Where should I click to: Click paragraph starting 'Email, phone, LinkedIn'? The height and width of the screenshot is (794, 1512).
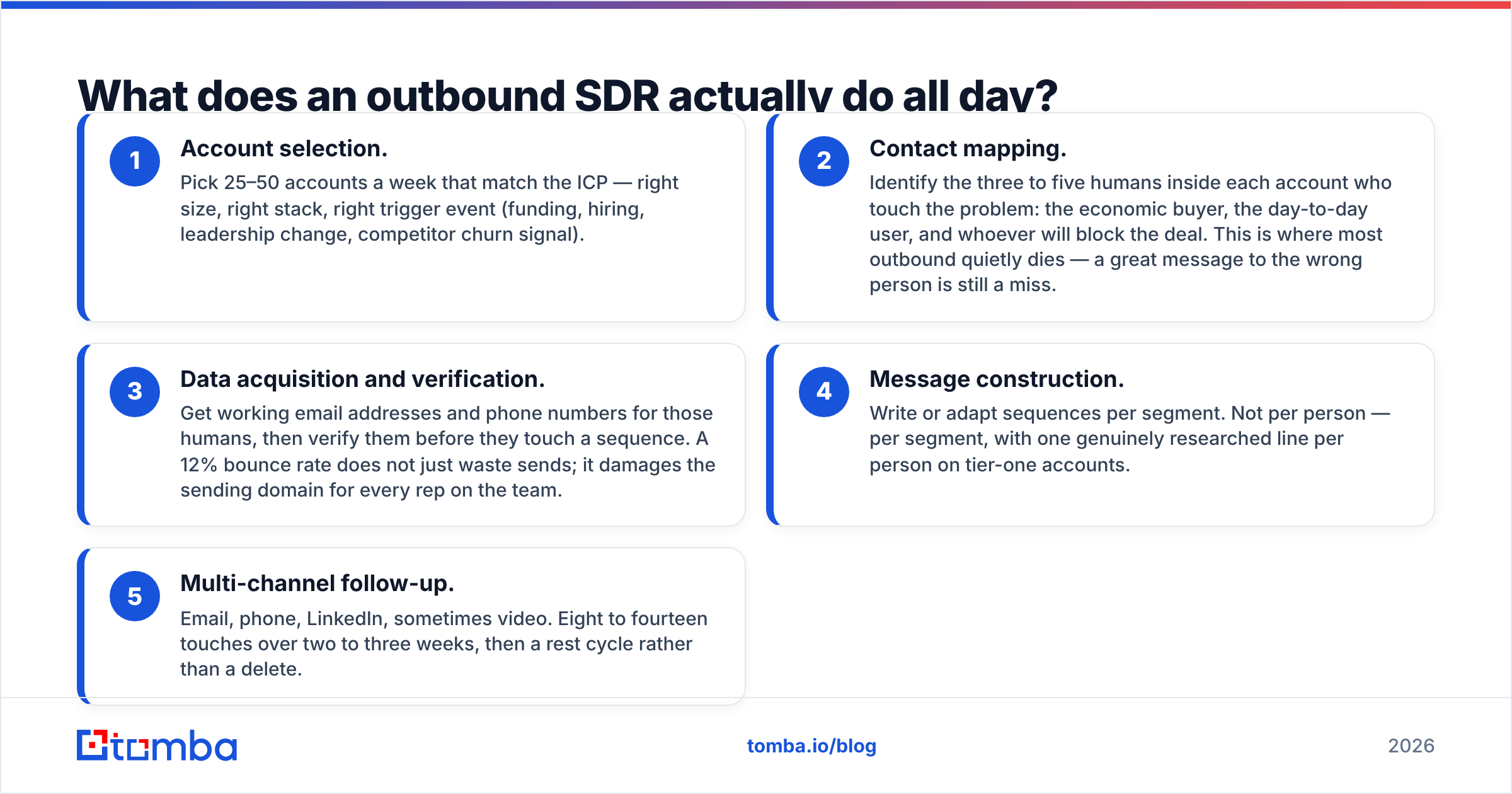coord(444,643)
